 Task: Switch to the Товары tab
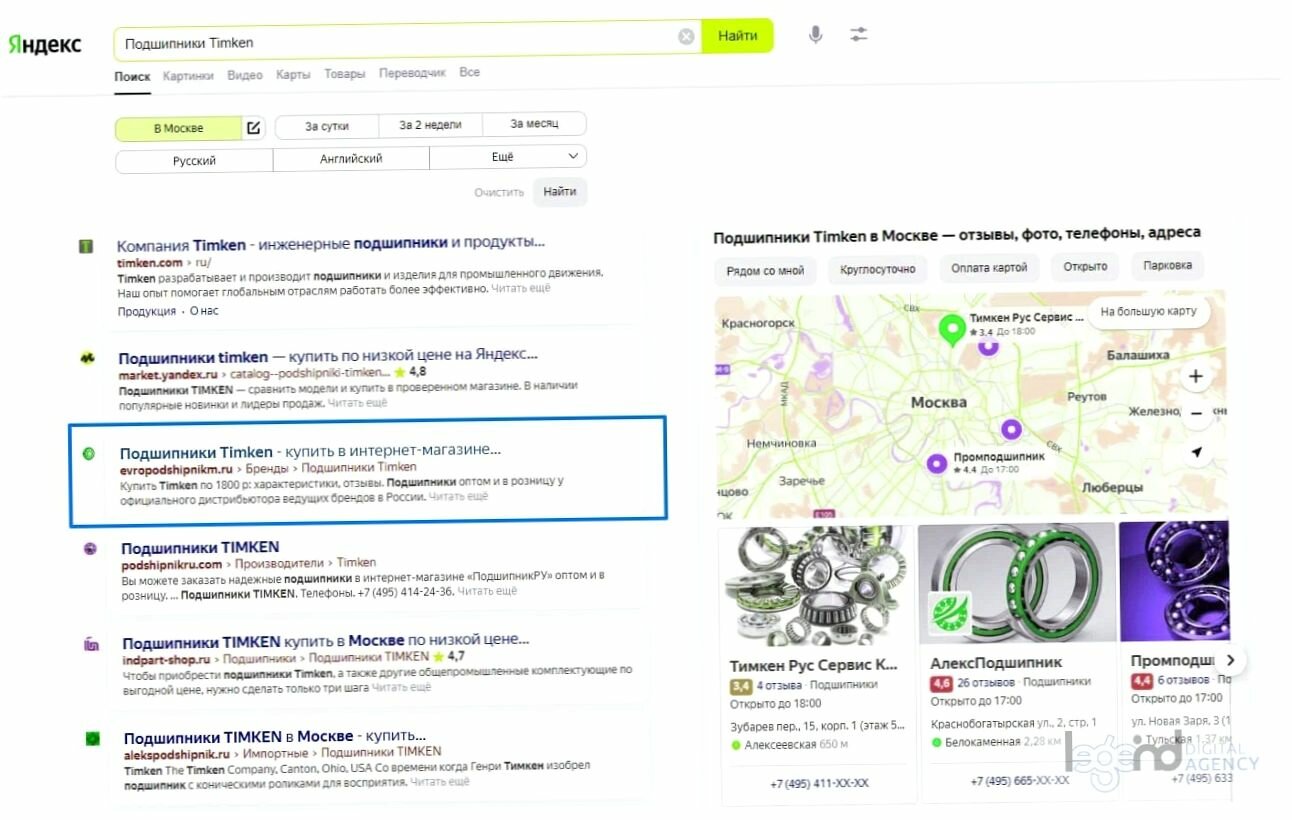pyautogui.click(x=345, y=74)
